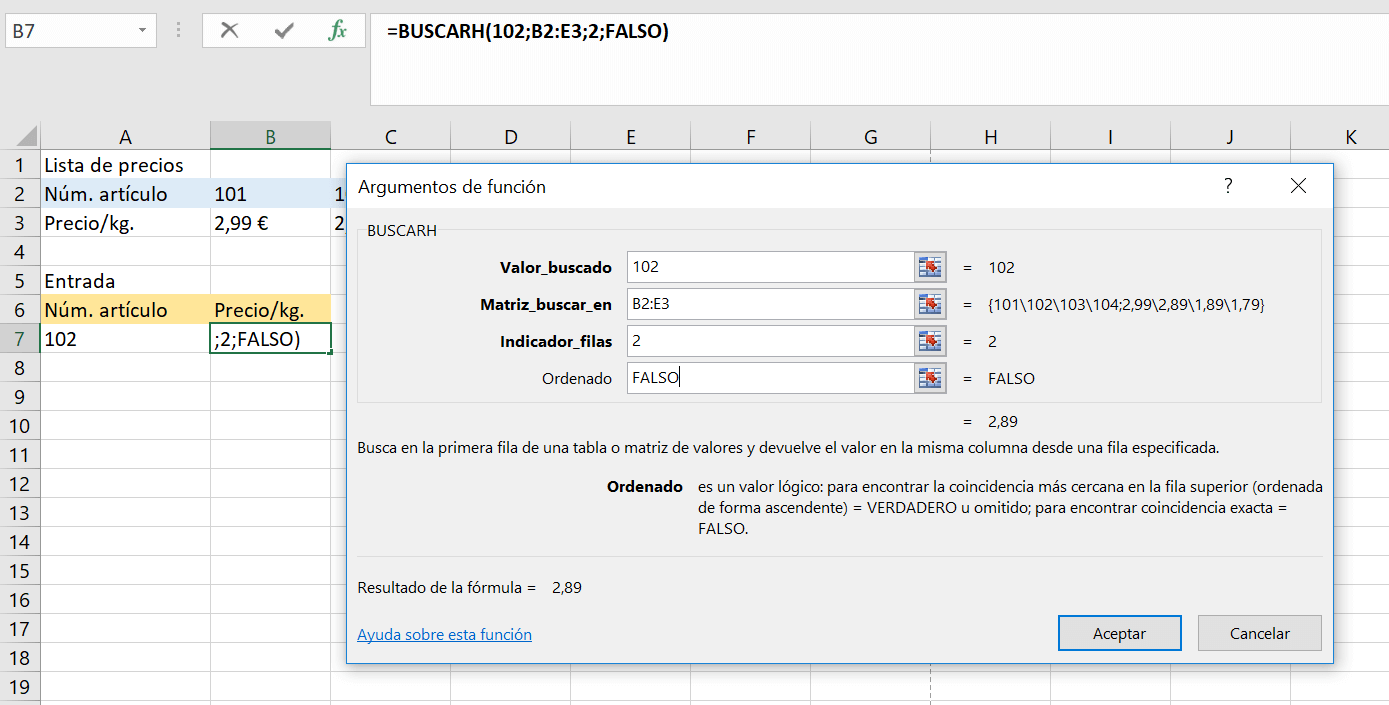This screenshot has width=1389, height=705.
Task: Close the Argumentos de función dialog
Action: (x=1298, y=186)
